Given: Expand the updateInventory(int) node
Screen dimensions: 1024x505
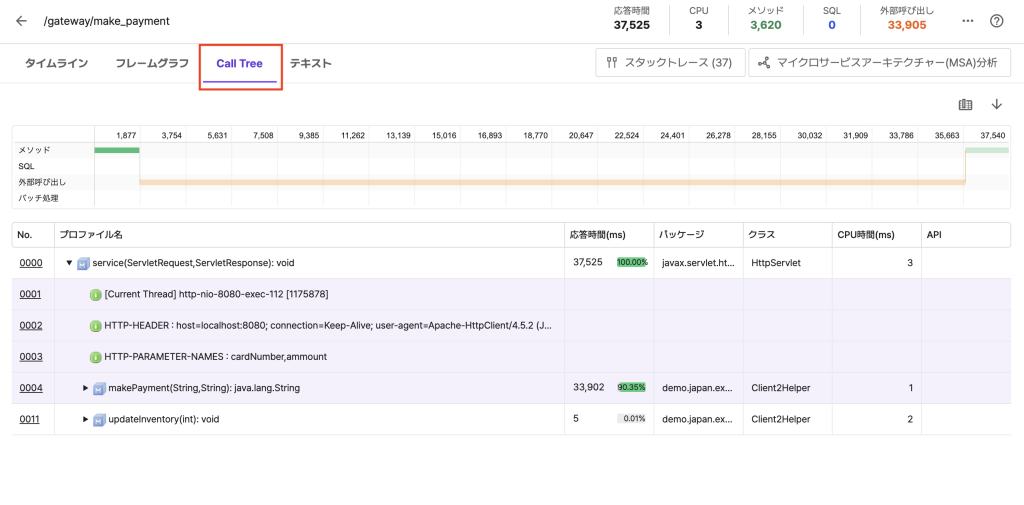Looking at the screenshot, I should tap(85, 419).
